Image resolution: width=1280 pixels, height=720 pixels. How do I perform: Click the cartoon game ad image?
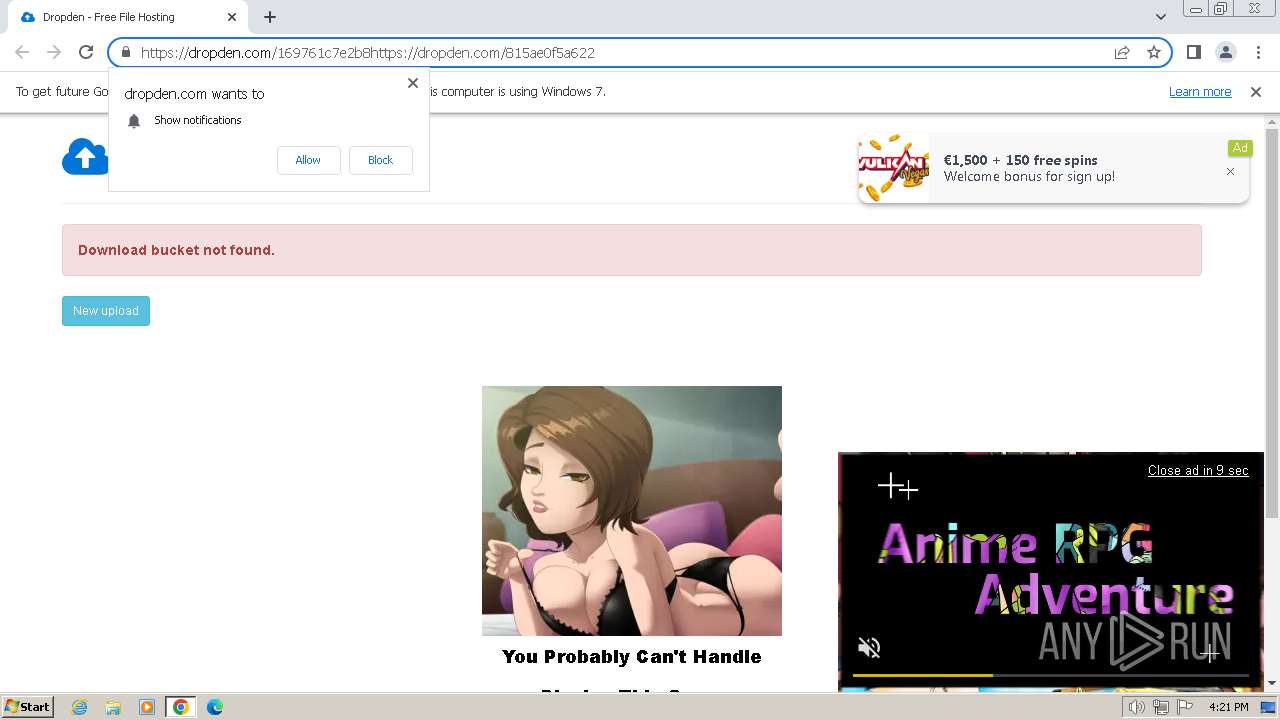click(632, 511)
